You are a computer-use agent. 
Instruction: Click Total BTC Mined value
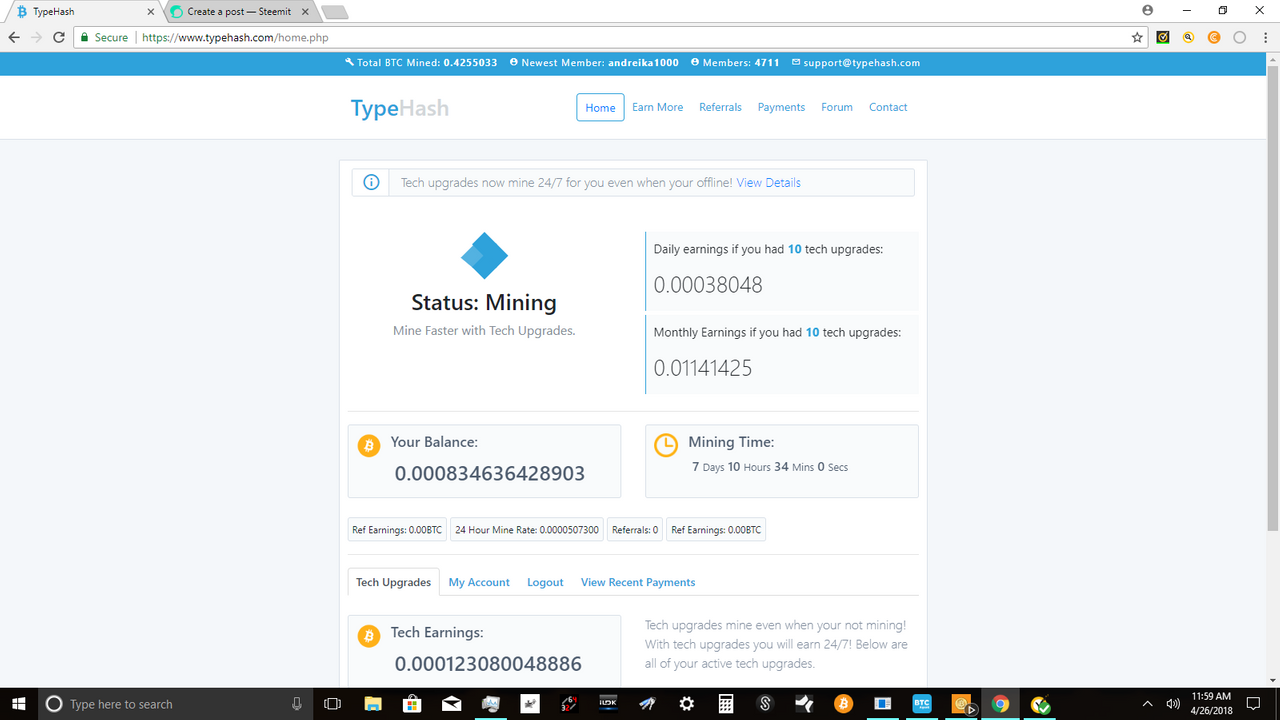(470, 62)
